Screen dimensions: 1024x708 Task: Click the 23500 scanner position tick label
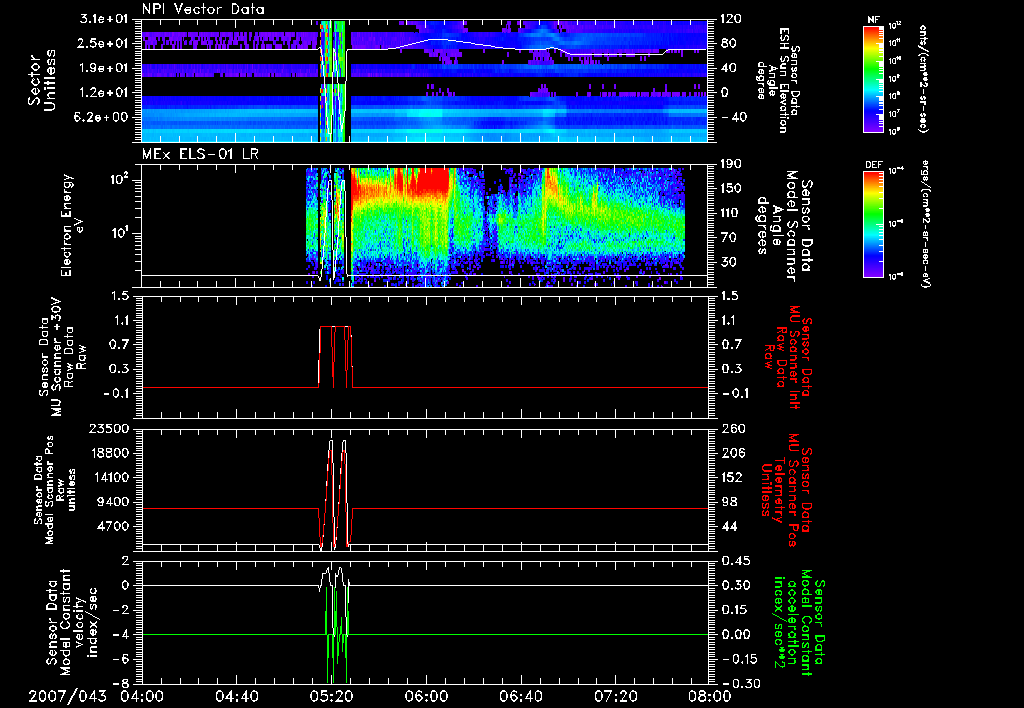pyautogui.click(x=109, y=428)
